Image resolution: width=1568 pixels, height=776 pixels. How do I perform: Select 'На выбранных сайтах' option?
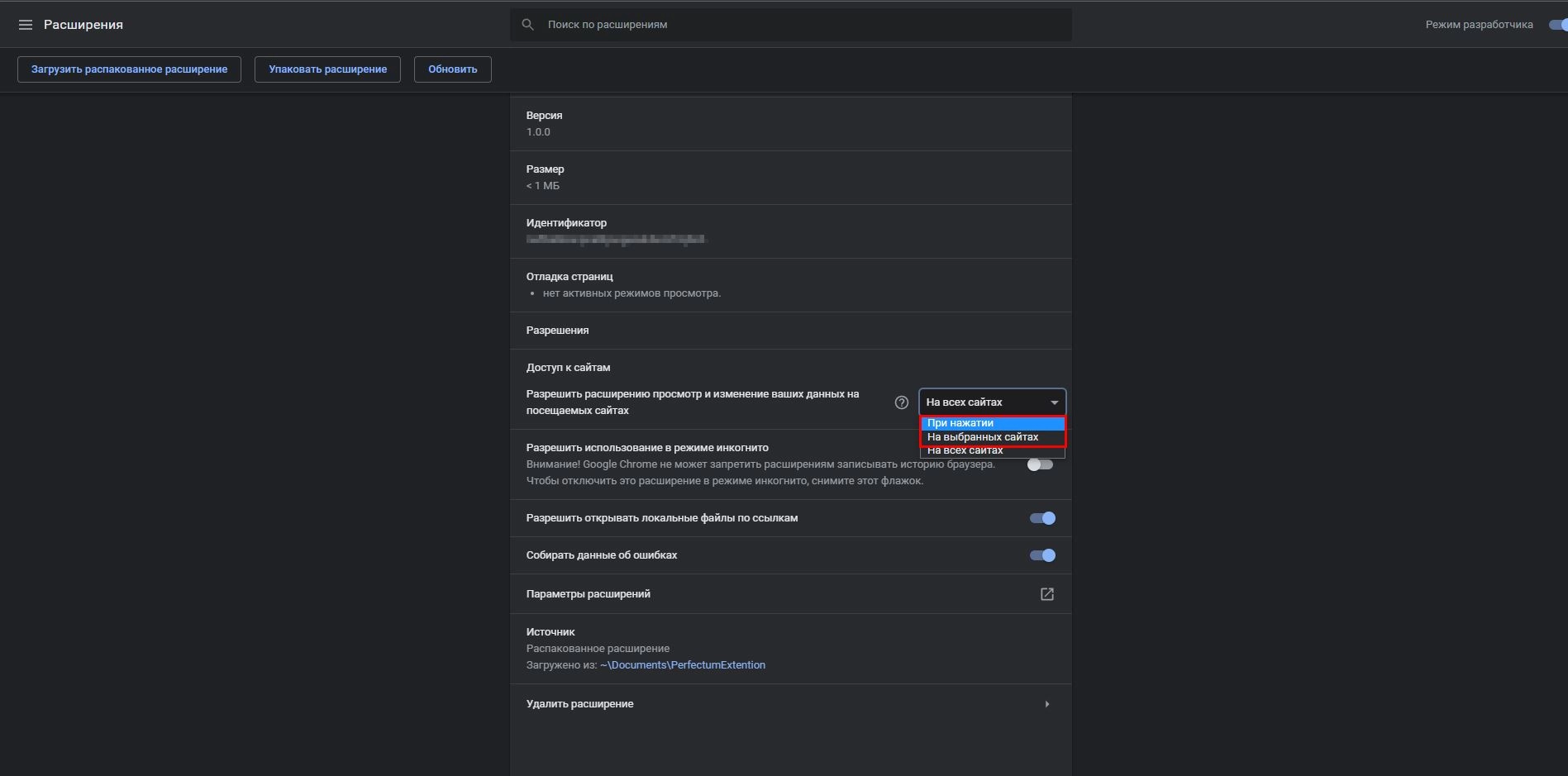coord(992,437)
